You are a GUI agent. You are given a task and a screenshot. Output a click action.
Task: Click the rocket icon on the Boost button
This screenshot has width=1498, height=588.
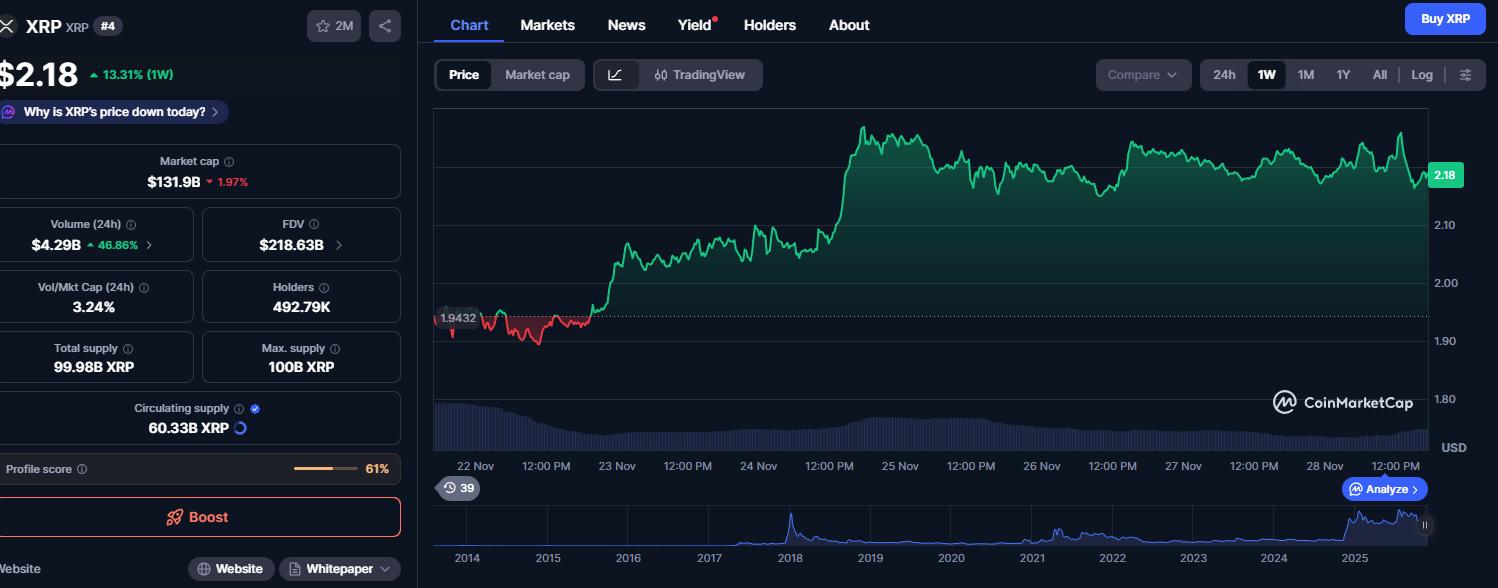tap(174, 516)
